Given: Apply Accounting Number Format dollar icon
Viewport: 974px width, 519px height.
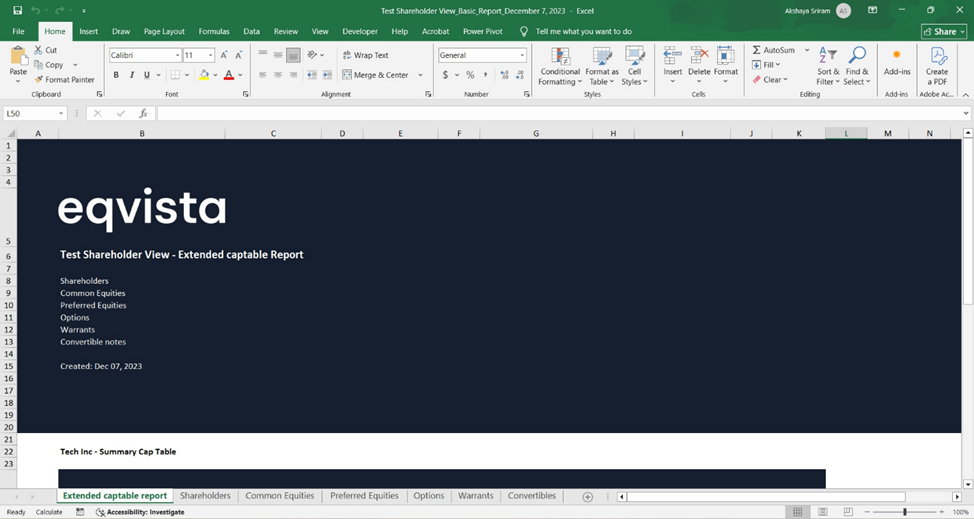Looking at the screenshot, I should [445, 74].
